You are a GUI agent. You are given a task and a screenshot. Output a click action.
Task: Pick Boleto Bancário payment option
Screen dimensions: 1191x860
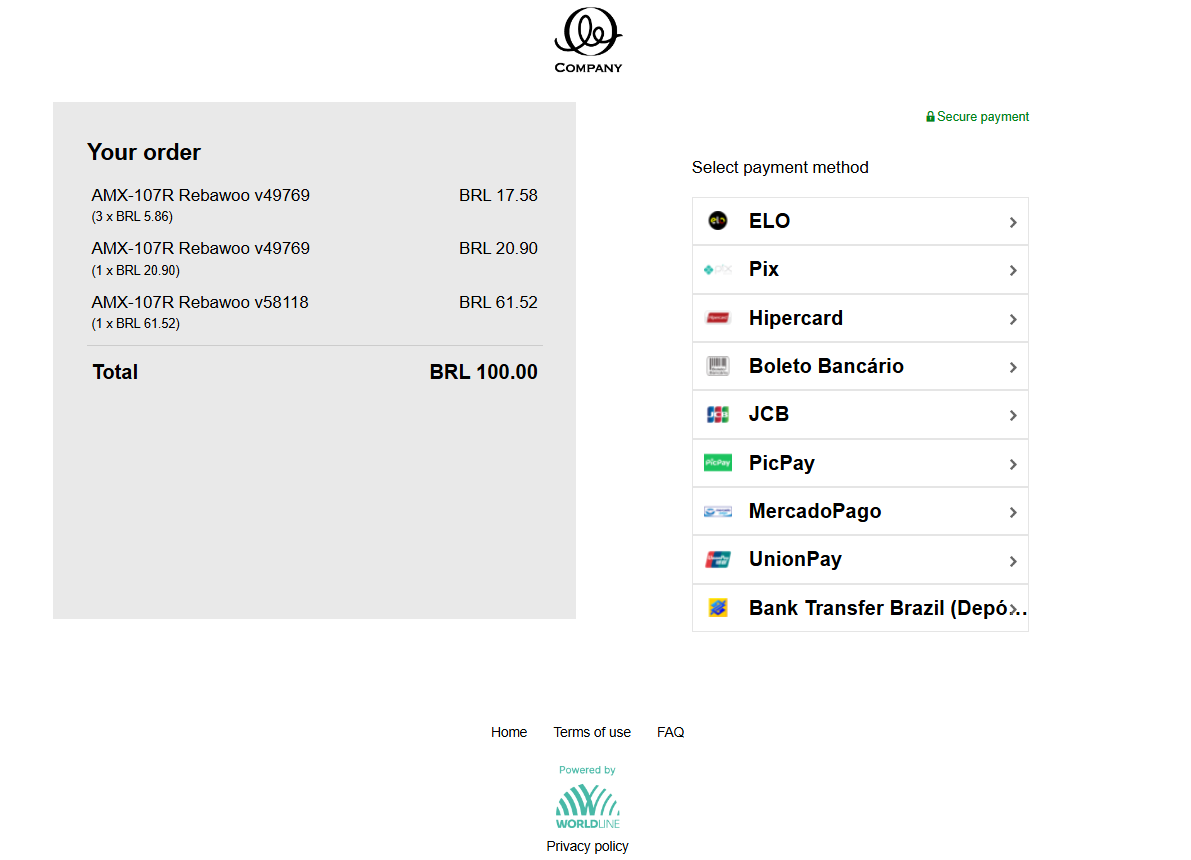pyautogui.click(x=826, y=366)
